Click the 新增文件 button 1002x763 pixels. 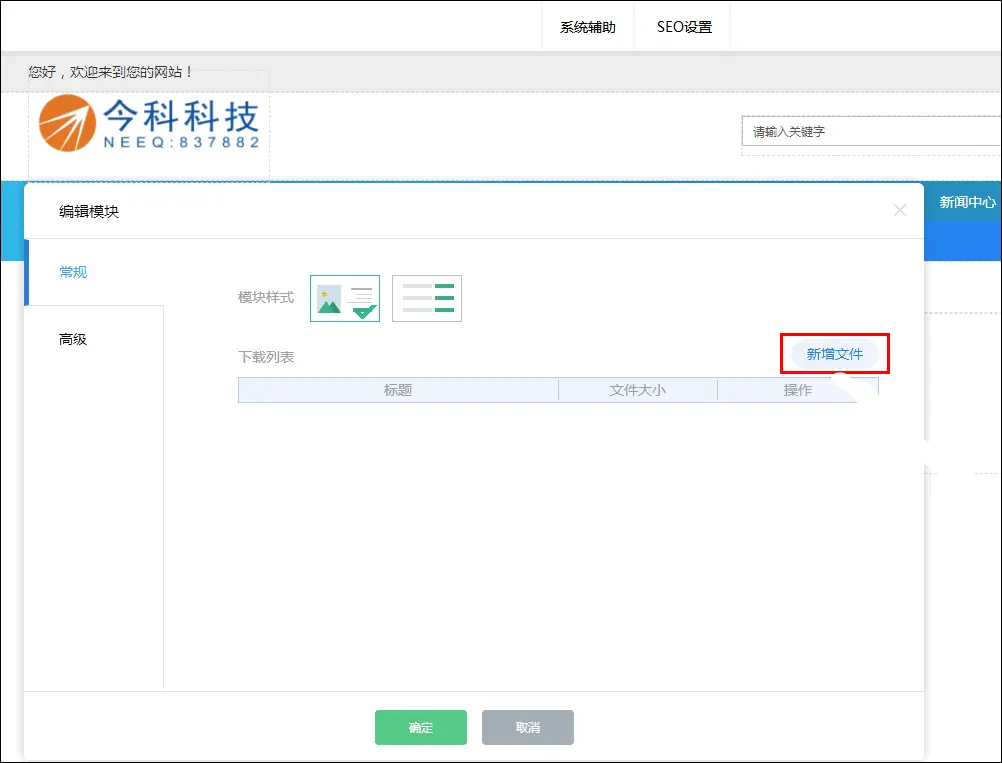click(x=834, y=354)
